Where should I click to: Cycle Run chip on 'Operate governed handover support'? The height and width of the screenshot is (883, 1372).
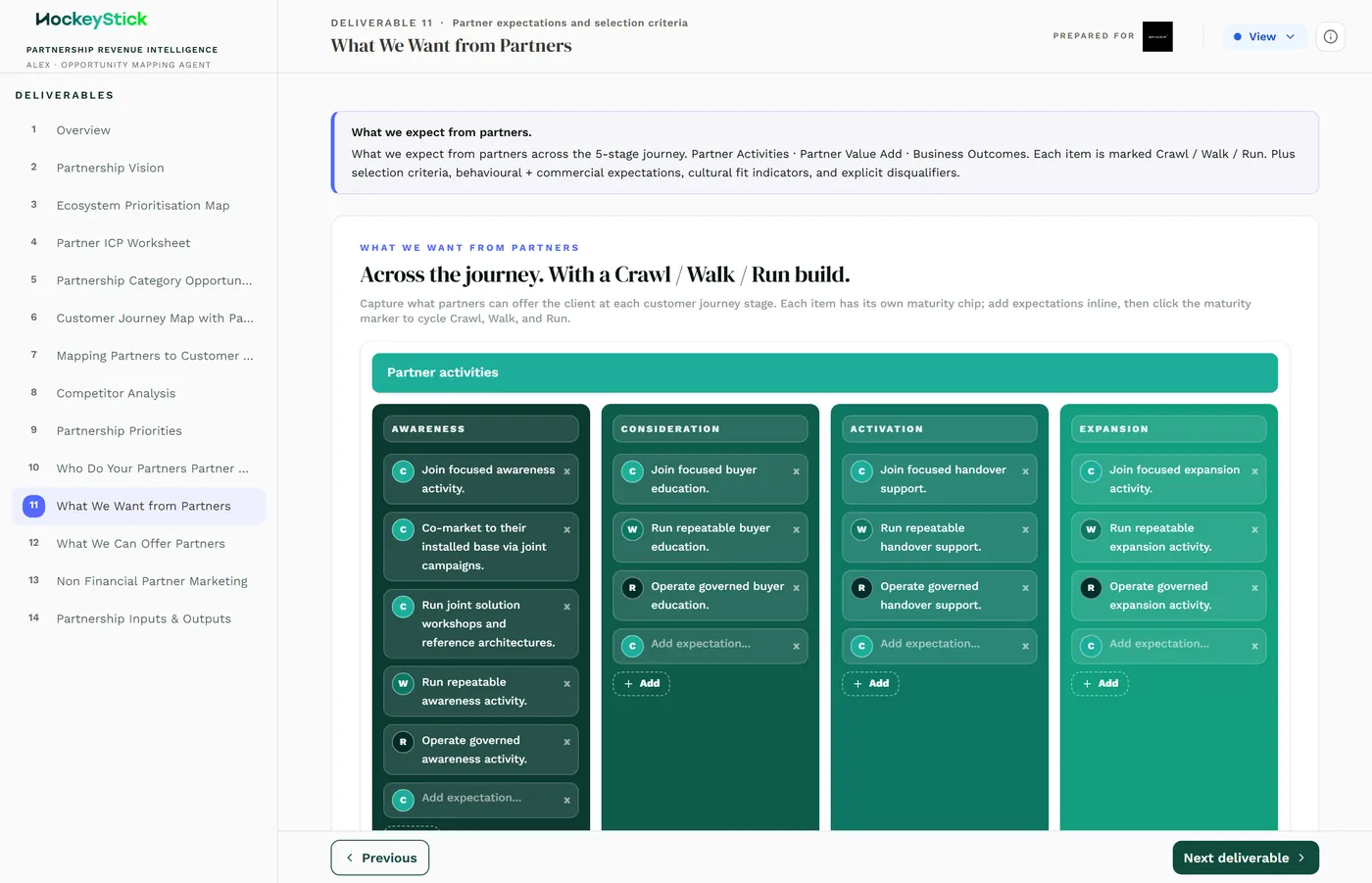[861, 588]
